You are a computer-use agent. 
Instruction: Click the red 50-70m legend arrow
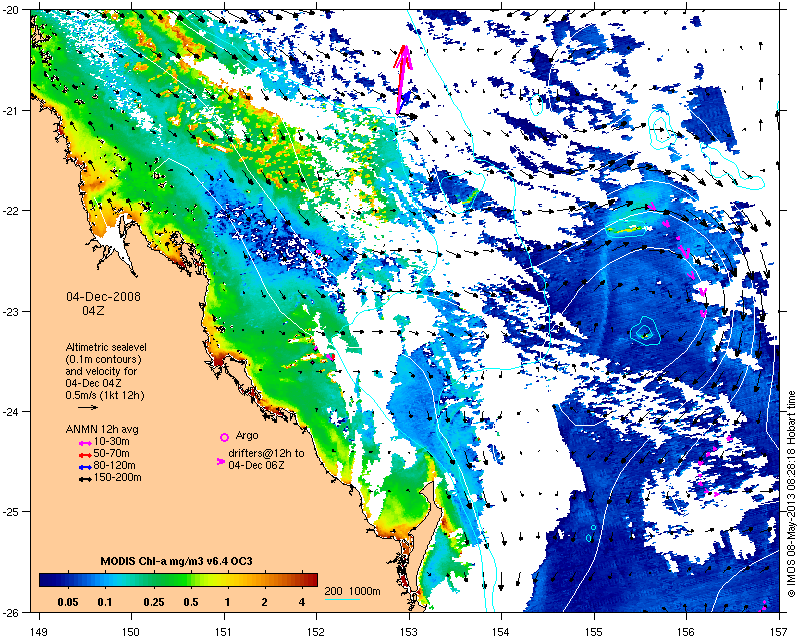(x=85, y=455)
